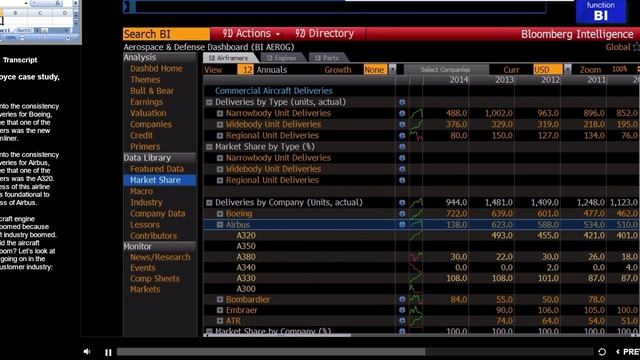Open sparkline chart for A380 row
The width and height of the screenshot is (640, 360).
(x=416, y=257)
